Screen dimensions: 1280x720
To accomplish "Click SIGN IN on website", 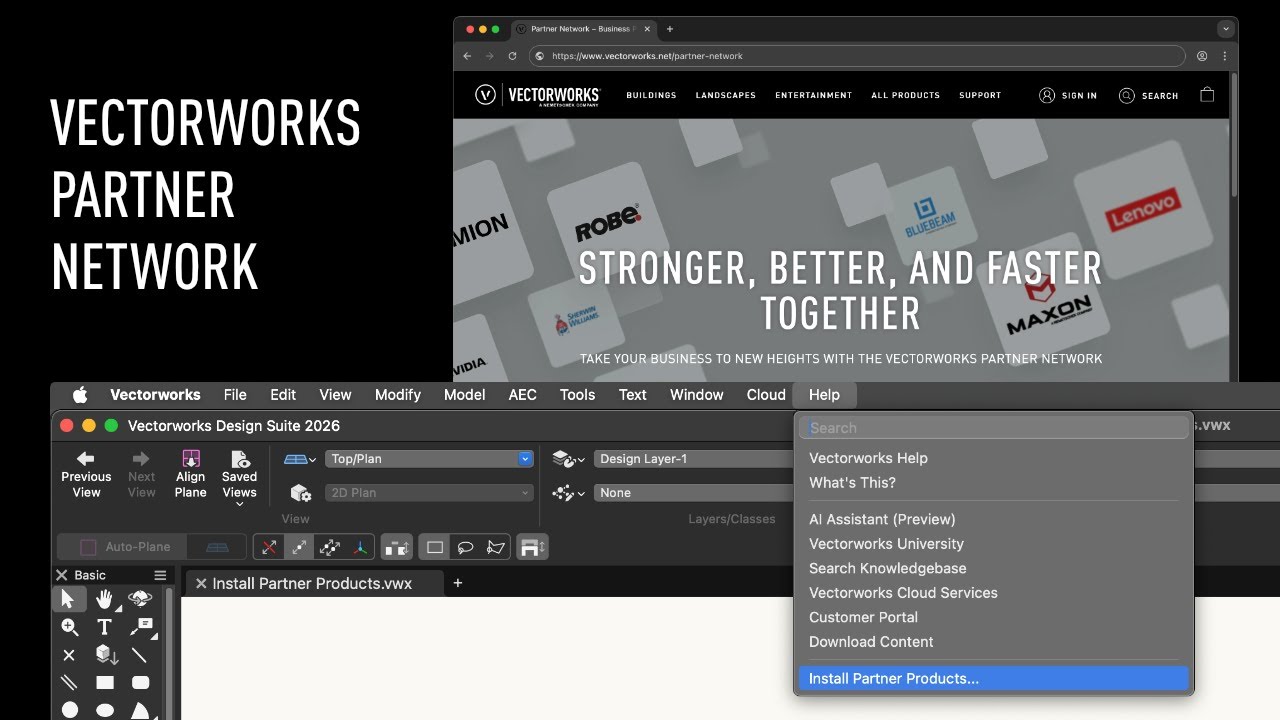I will pyautogui.click(x=1068, y=96).
